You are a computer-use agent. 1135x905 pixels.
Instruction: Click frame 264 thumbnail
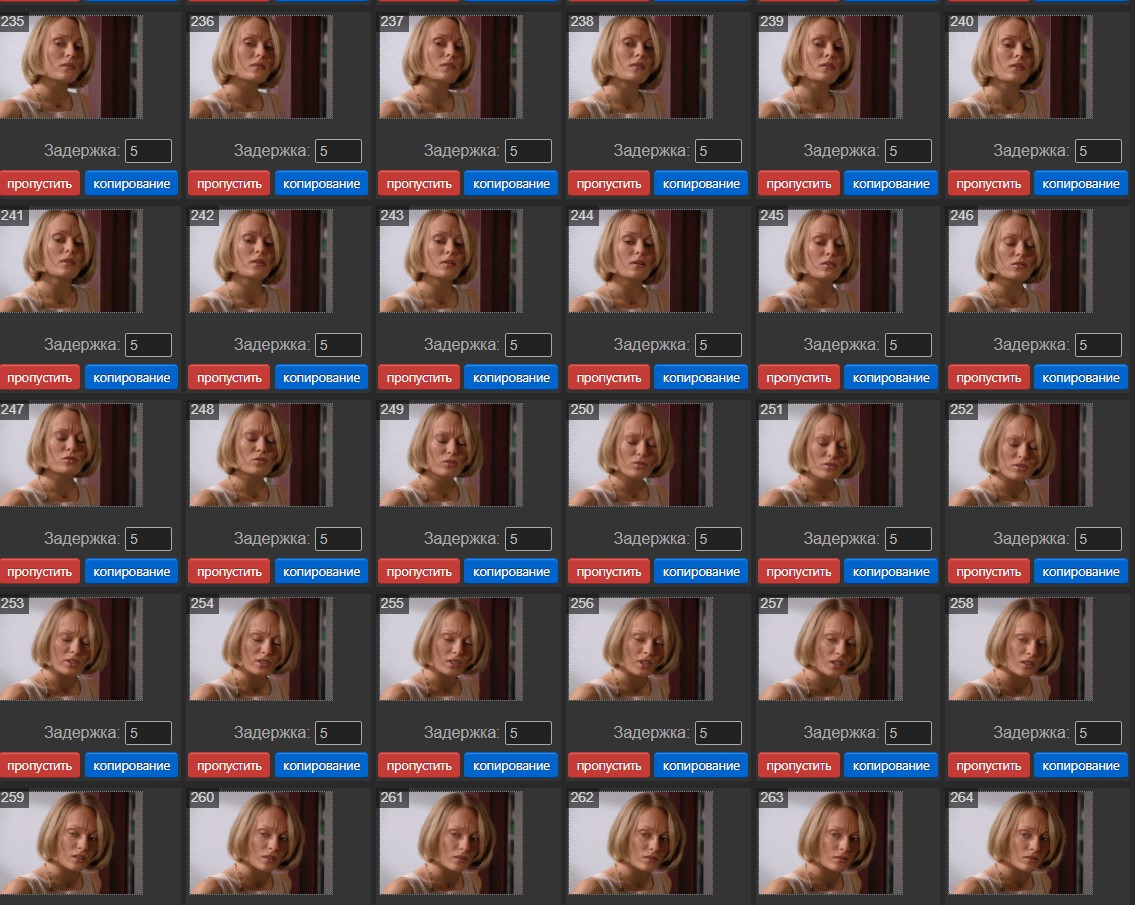coord(1020,843)
